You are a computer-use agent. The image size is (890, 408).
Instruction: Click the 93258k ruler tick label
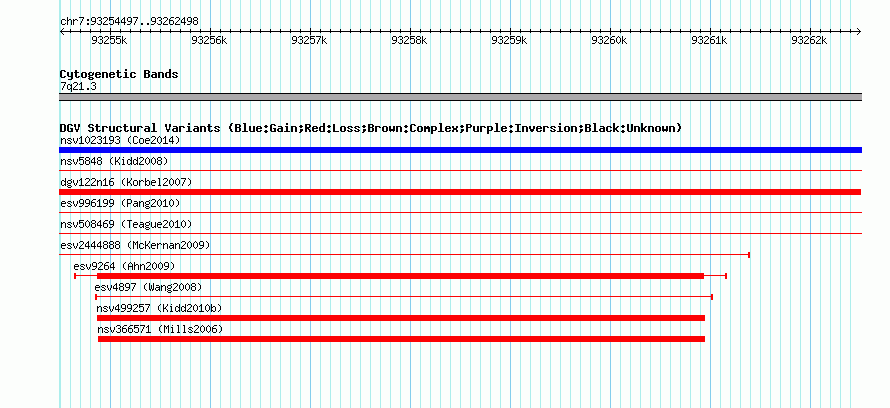(410, 40)
